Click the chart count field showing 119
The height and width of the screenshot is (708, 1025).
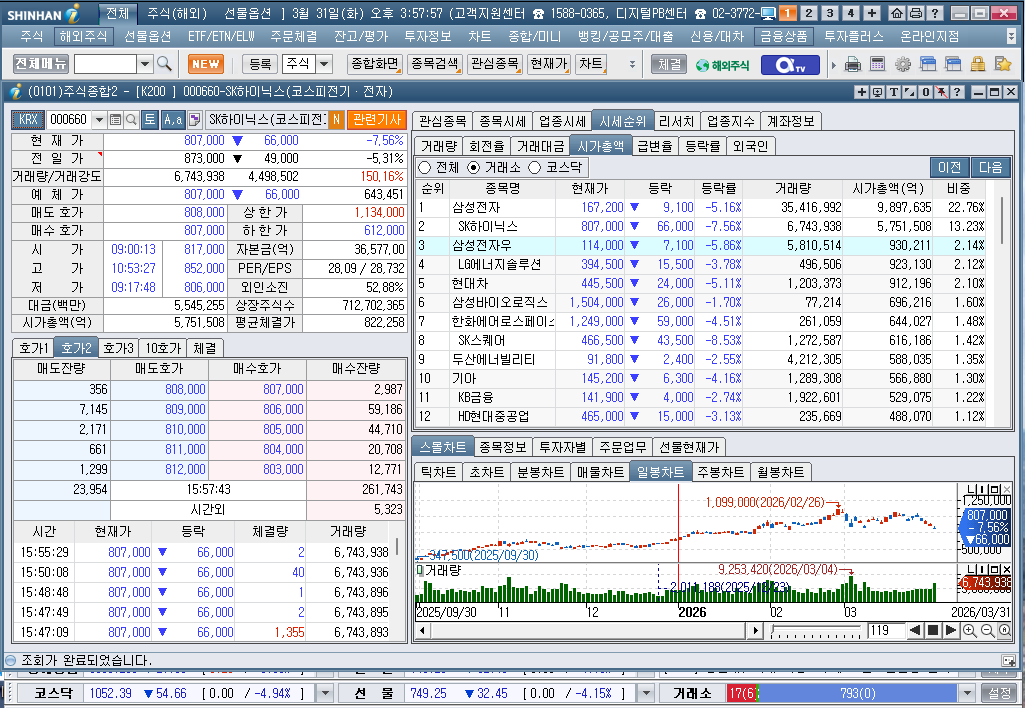pos(885,630)
